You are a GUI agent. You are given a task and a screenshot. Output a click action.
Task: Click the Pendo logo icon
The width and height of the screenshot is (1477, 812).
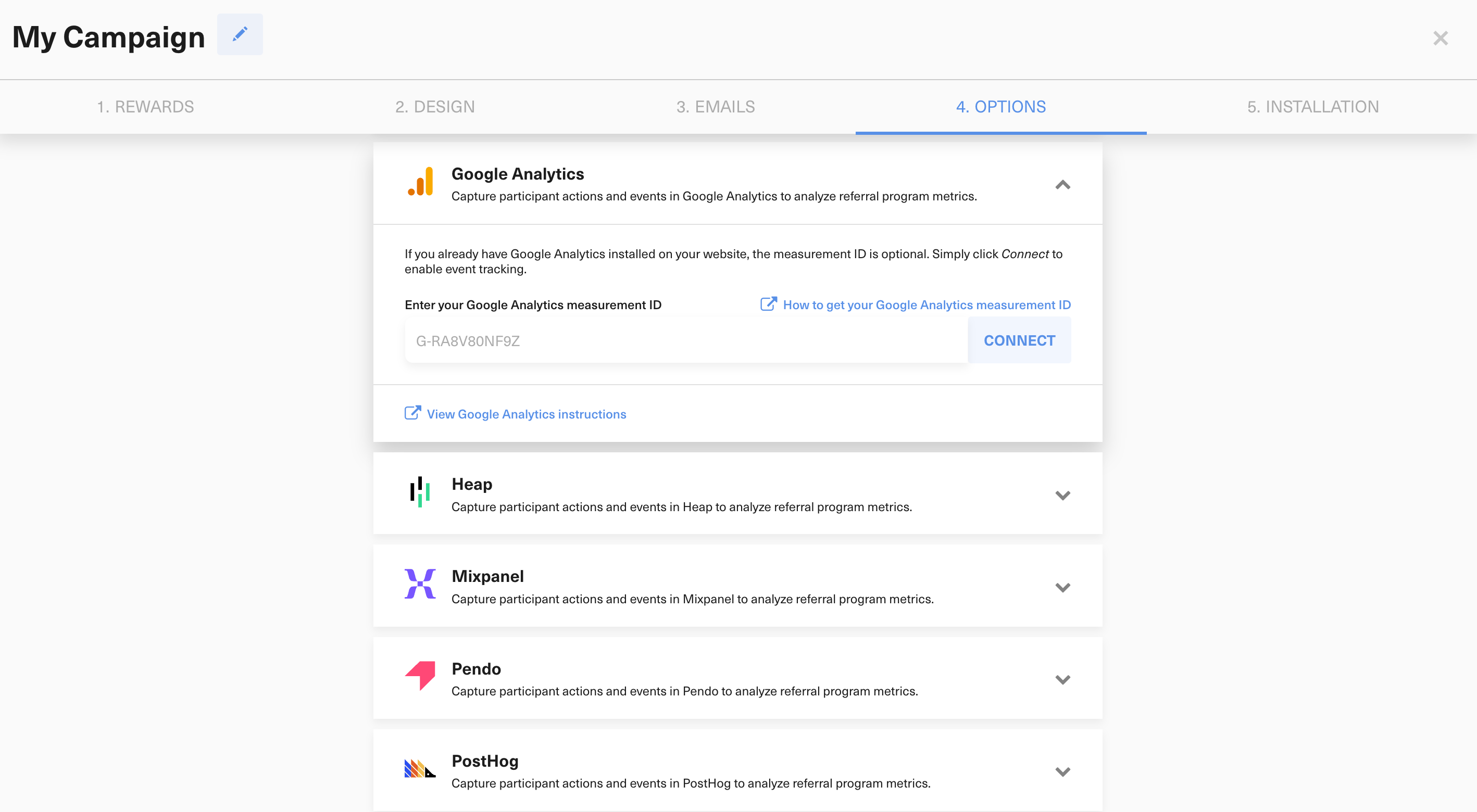tap(420, 677)
